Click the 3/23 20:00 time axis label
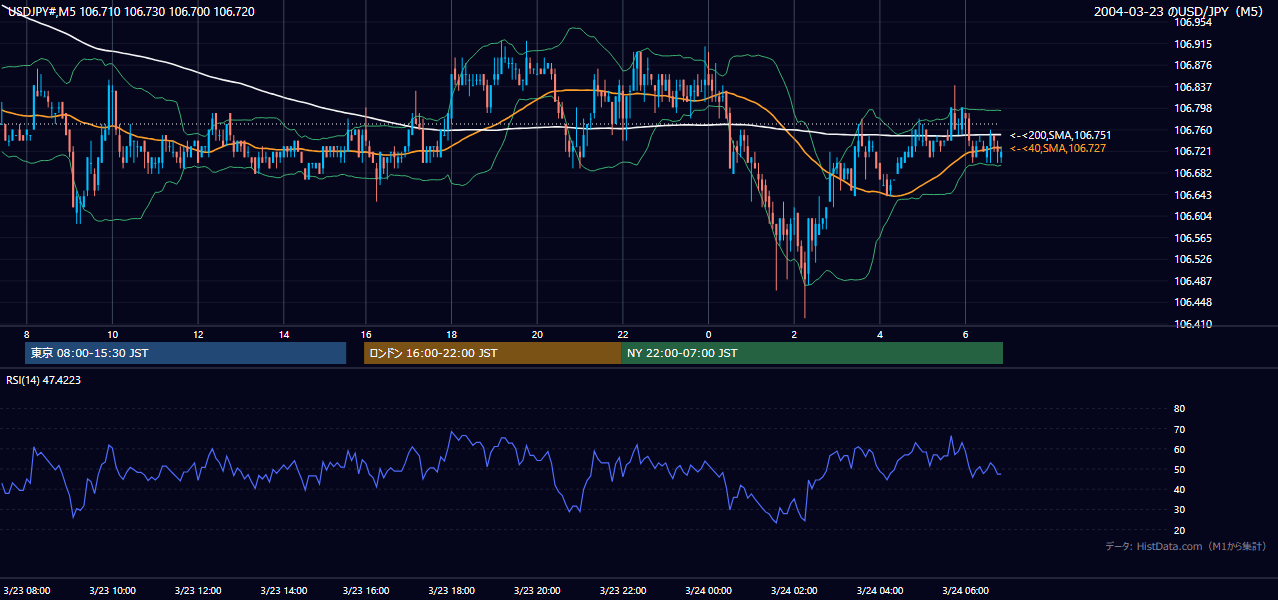The image size is (1278, 600). [x=537, y=590]
